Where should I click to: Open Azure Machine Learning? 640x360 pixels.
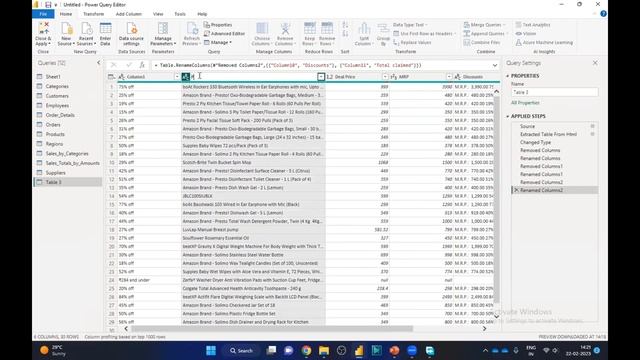coord(544,42)
